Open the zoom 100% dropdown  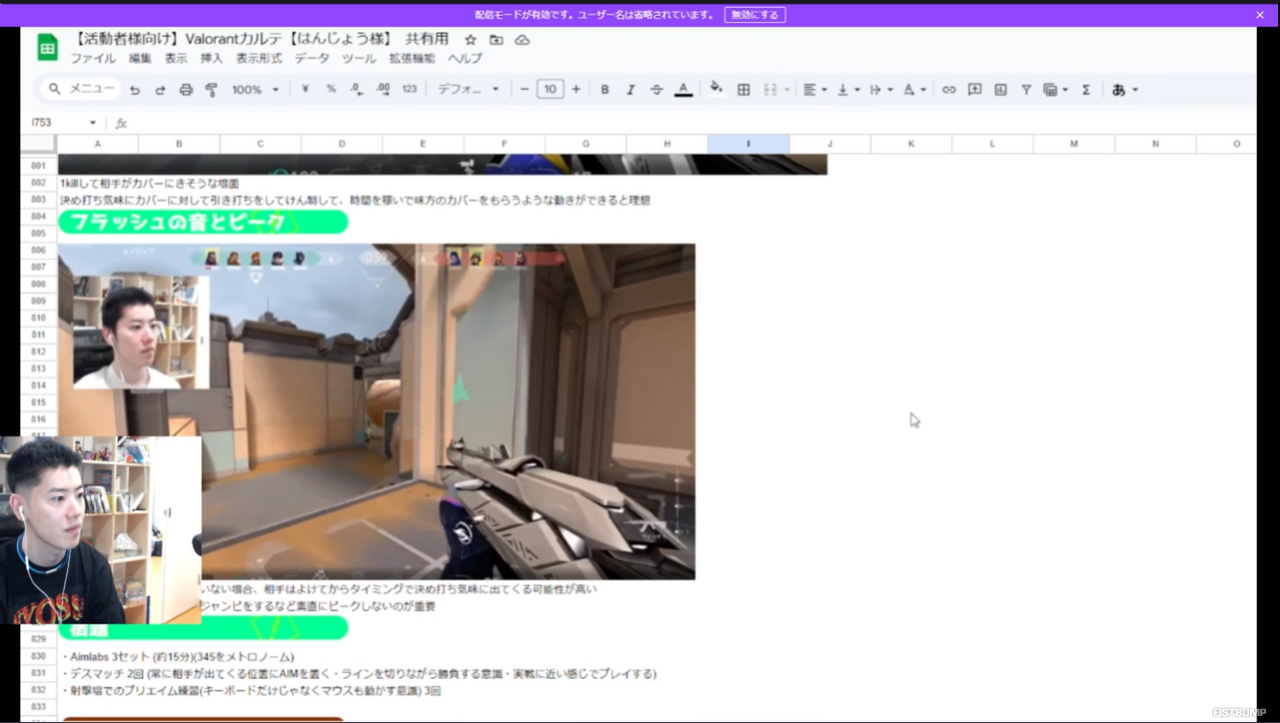[255, 89]
